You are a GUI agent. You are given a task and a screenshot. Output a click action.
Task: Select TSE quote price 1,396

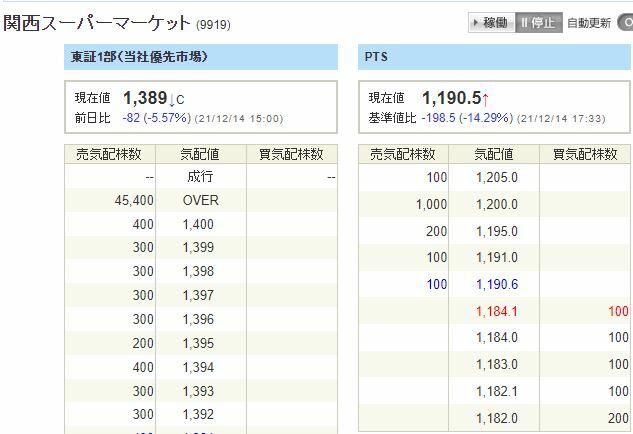(198, 319)
